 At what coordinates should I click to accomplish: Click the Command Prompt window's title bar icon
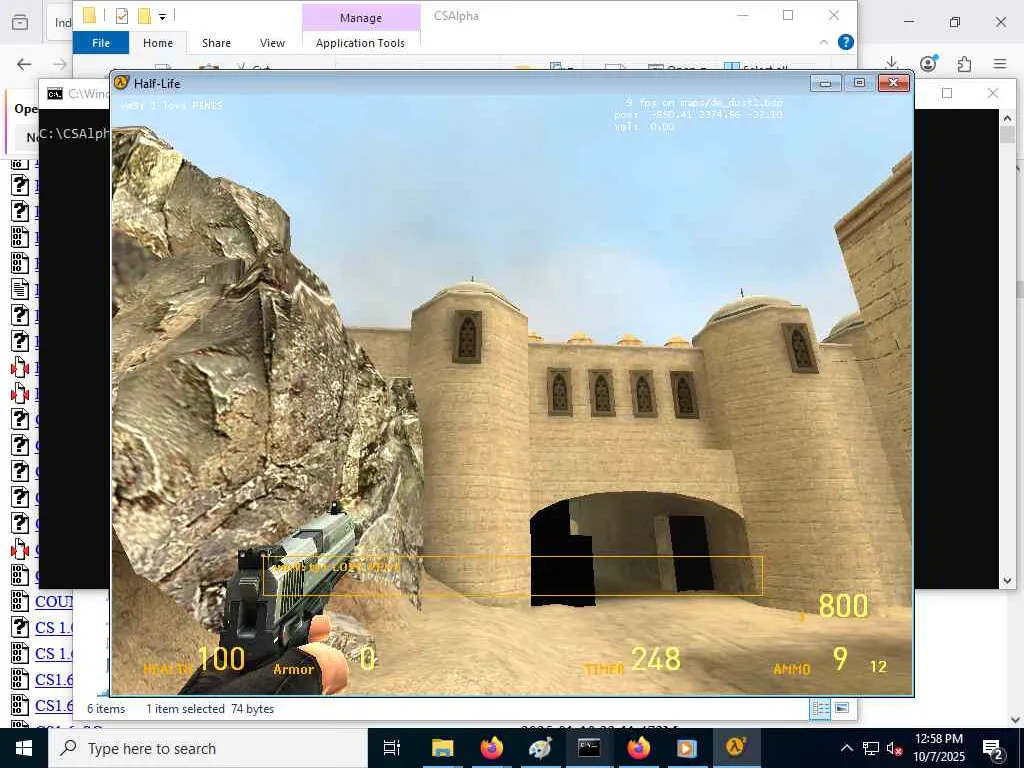pyautogui.click(x=55, y=94)
